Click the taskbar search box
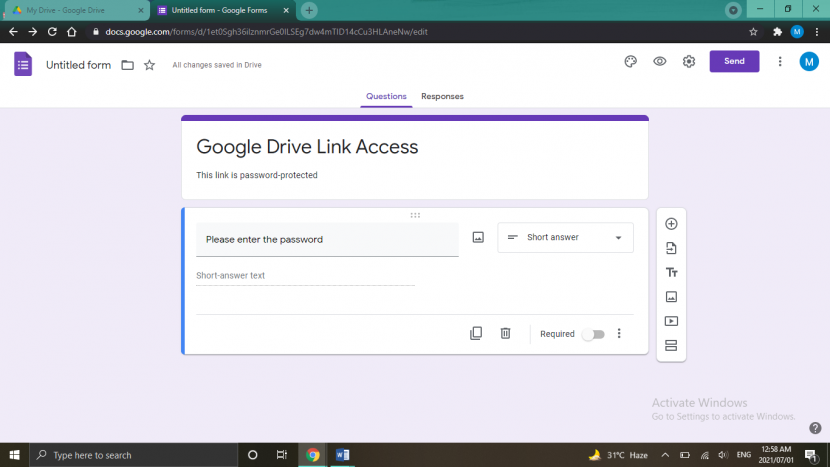Viewport: 830px width, 467px height. click(x=133, y=455)
